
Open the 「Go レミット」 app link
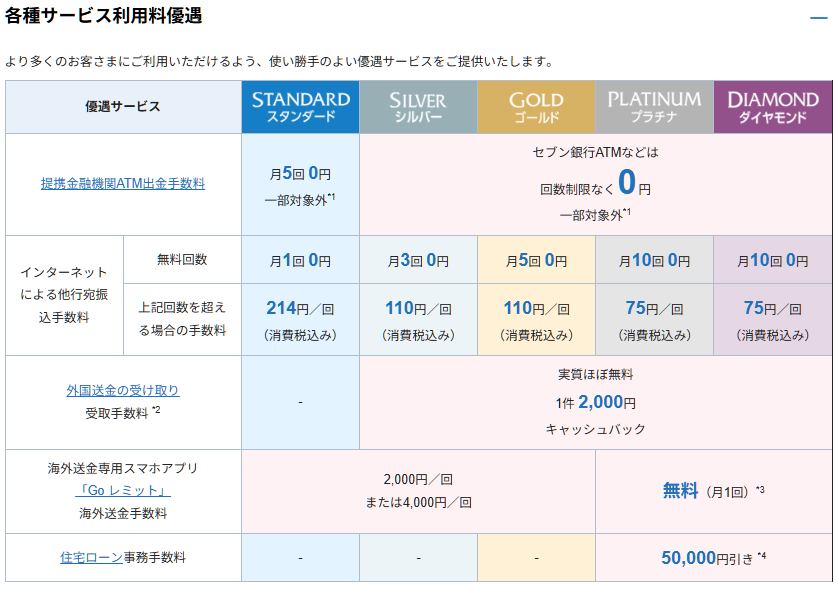point(123,490)
